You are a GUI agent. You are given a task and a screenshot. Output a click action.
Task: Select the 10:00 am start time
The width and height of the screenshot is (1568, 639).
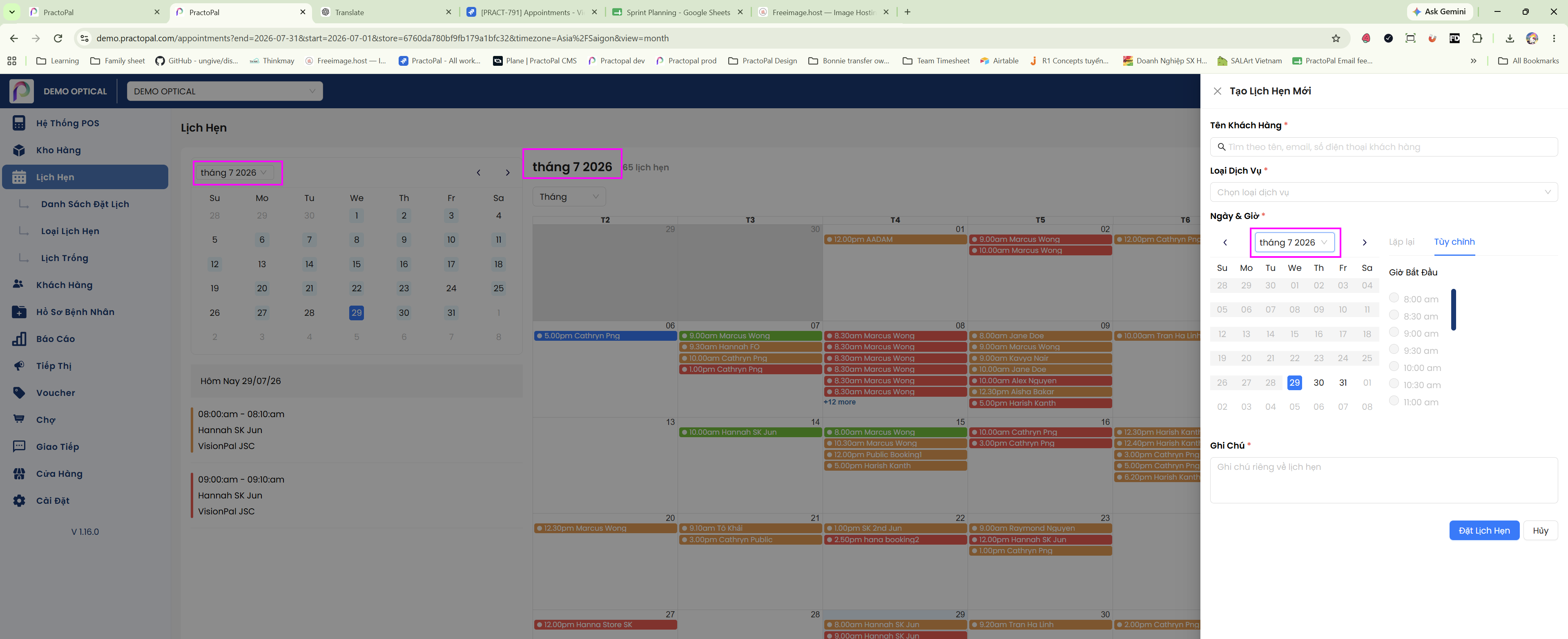pyautogui.click(x=1393, y=366)
